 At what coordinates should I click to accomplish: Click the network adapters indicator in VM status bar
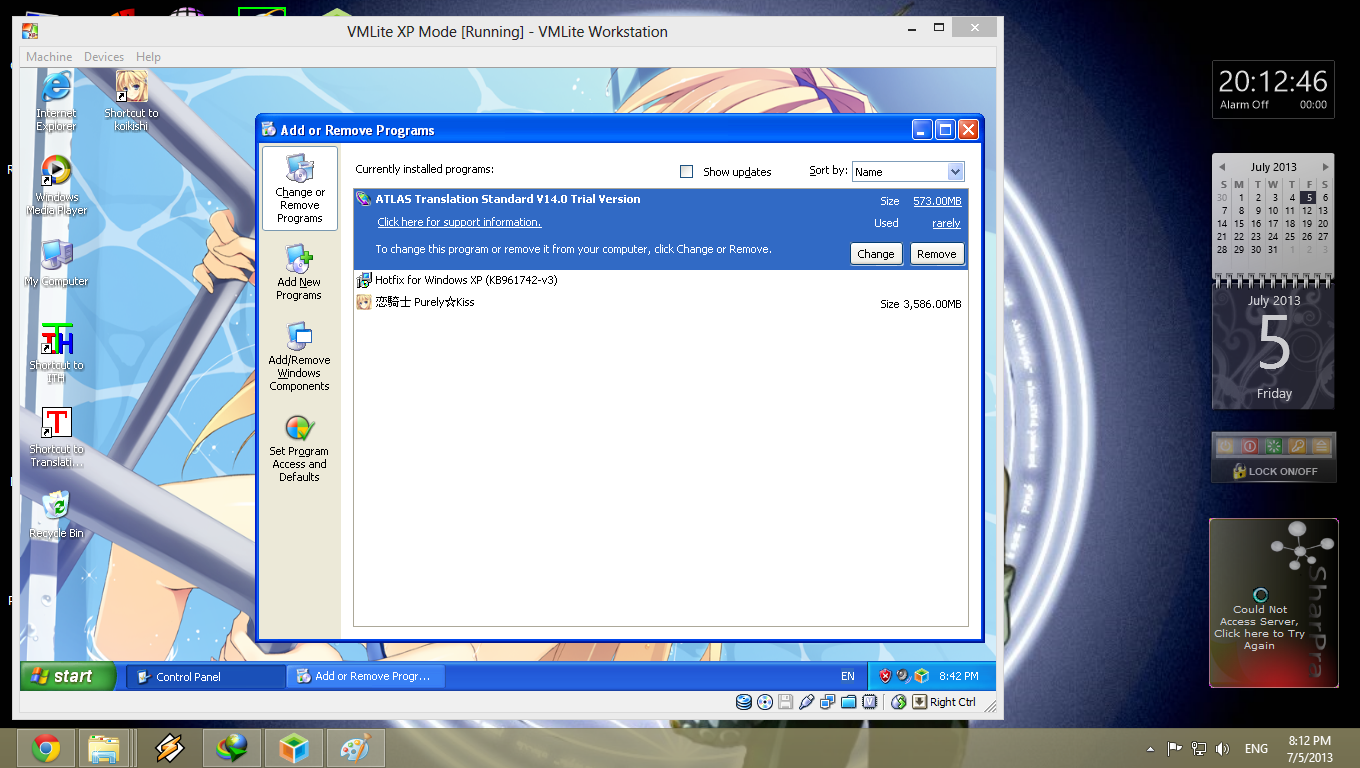pyautogui.click(x=828, y=702)
